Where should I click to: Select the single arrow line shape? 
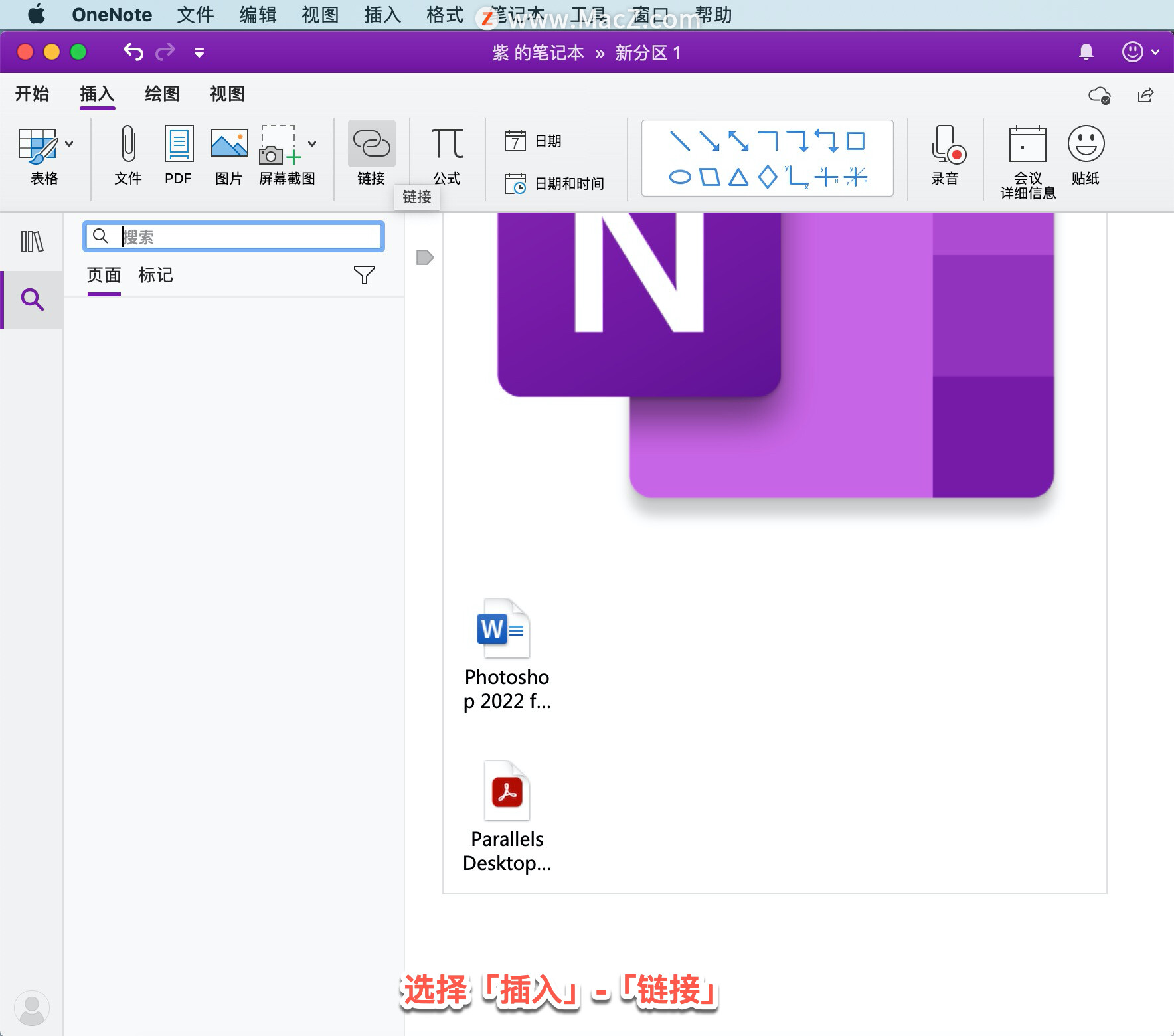pos(709,141)
